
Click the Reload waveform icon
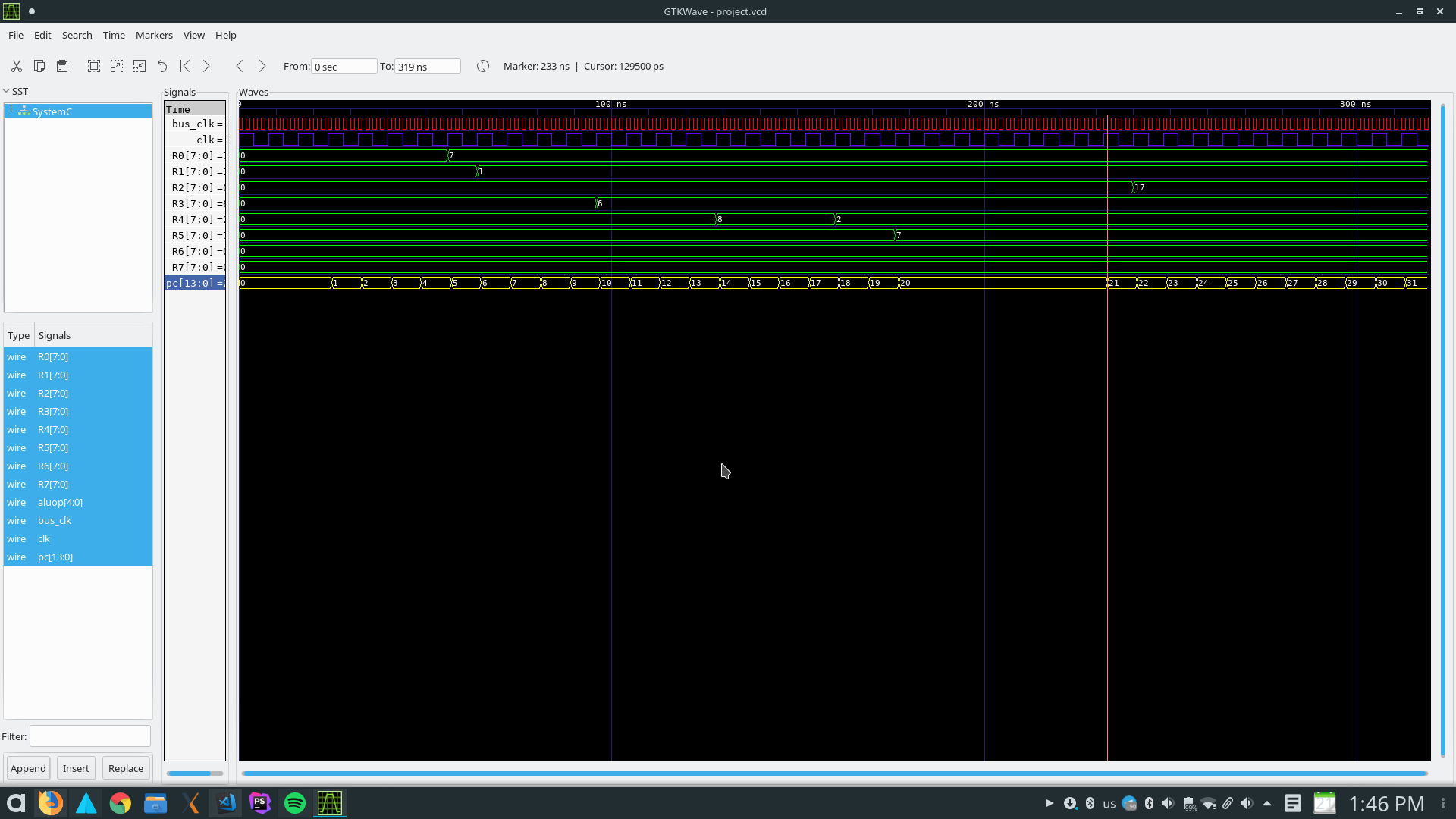[483, 67]
